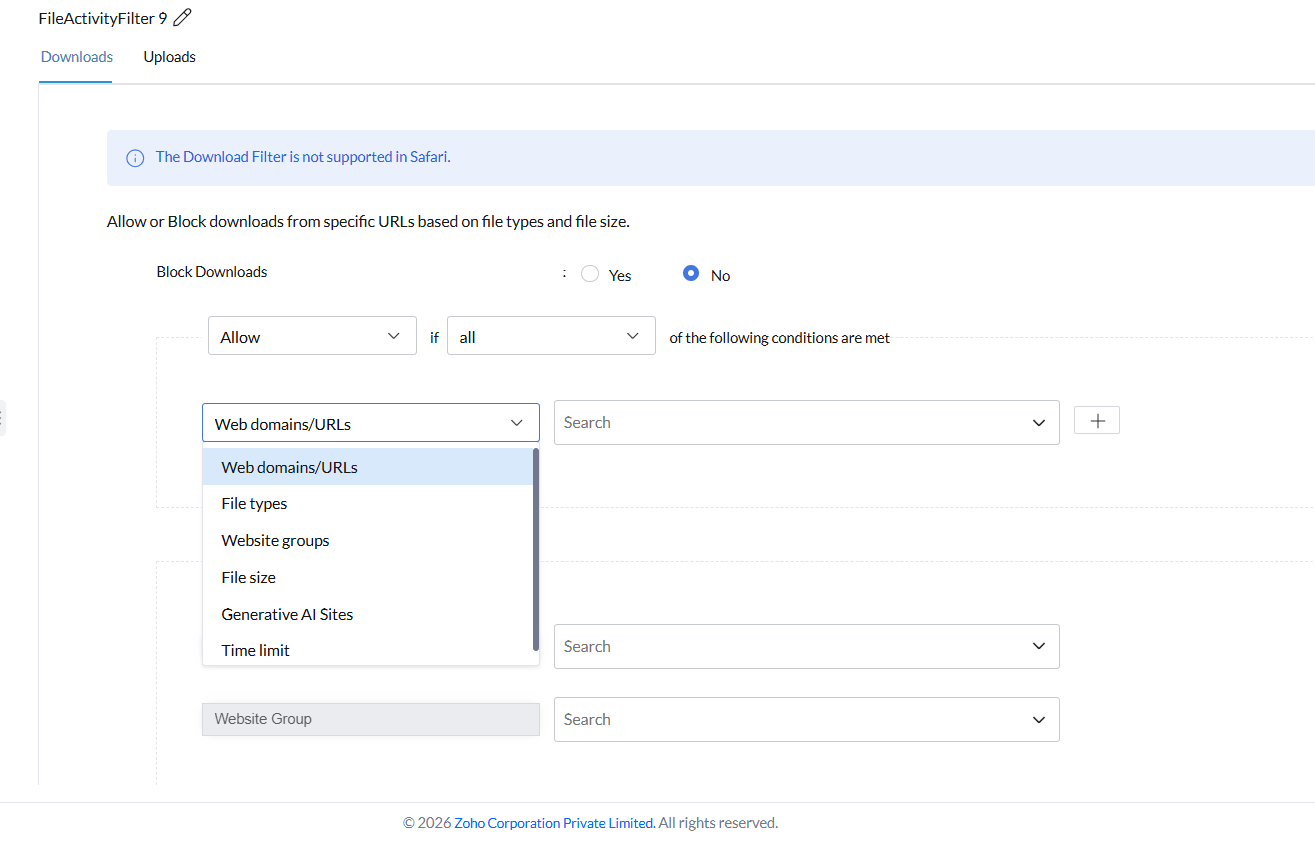Switch to the Uploads tab
The image size is (1315, 841).
pos(169,57)
